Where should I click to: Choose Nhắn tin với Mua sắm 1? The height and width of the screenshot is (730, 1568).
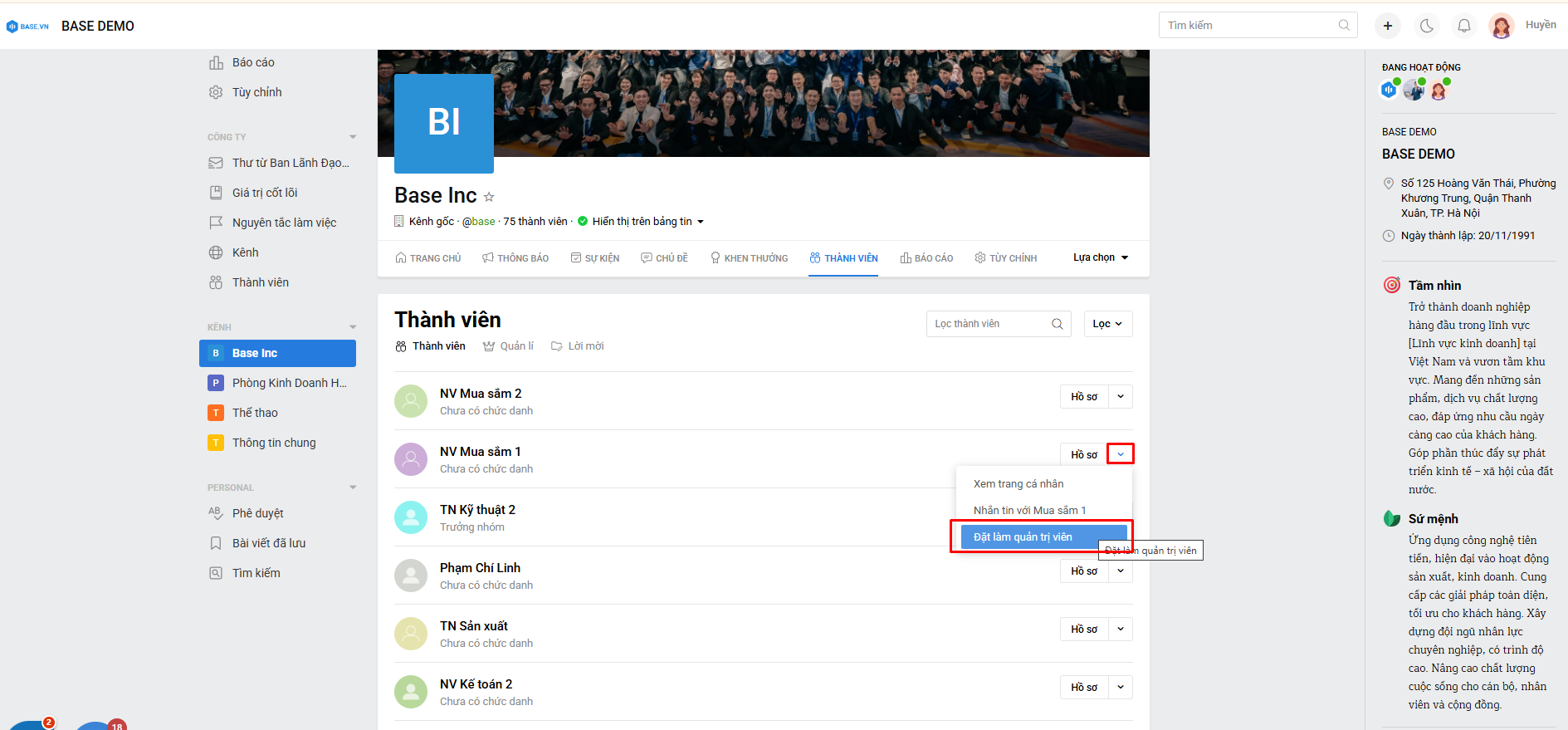[1030, 511]
